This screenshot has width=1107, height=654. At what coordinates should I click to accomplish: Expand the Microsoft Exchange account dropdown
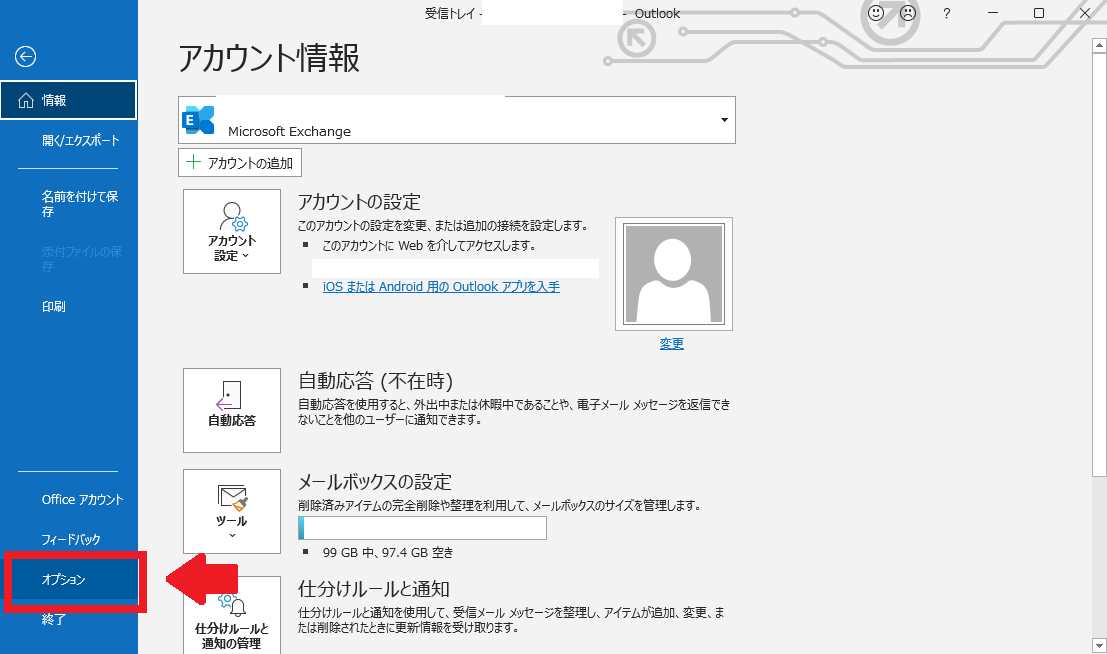(x=724, y=121)
